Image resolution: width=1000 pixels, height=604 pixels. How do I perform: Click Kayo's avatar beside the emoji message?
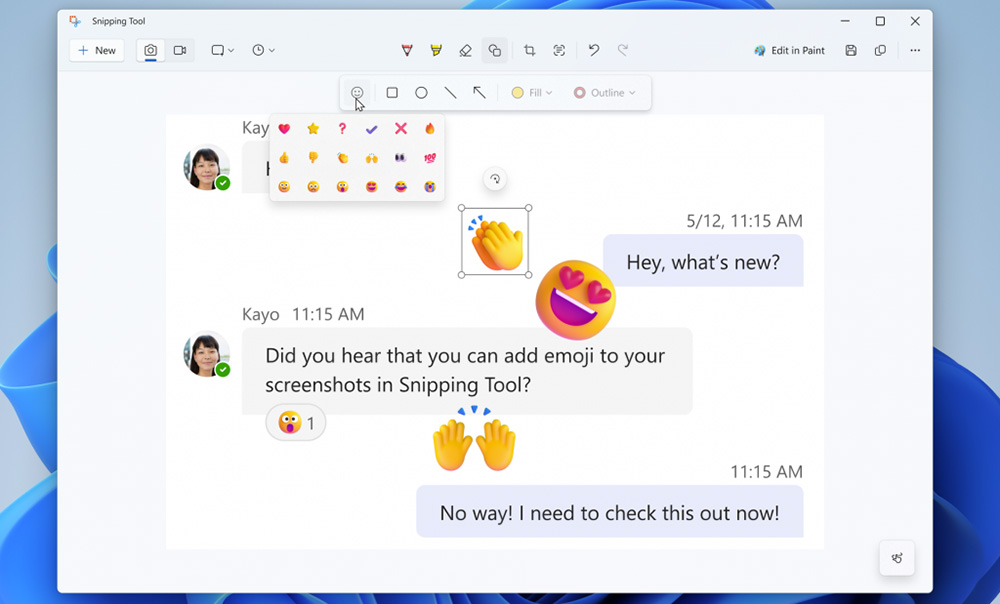207,355
